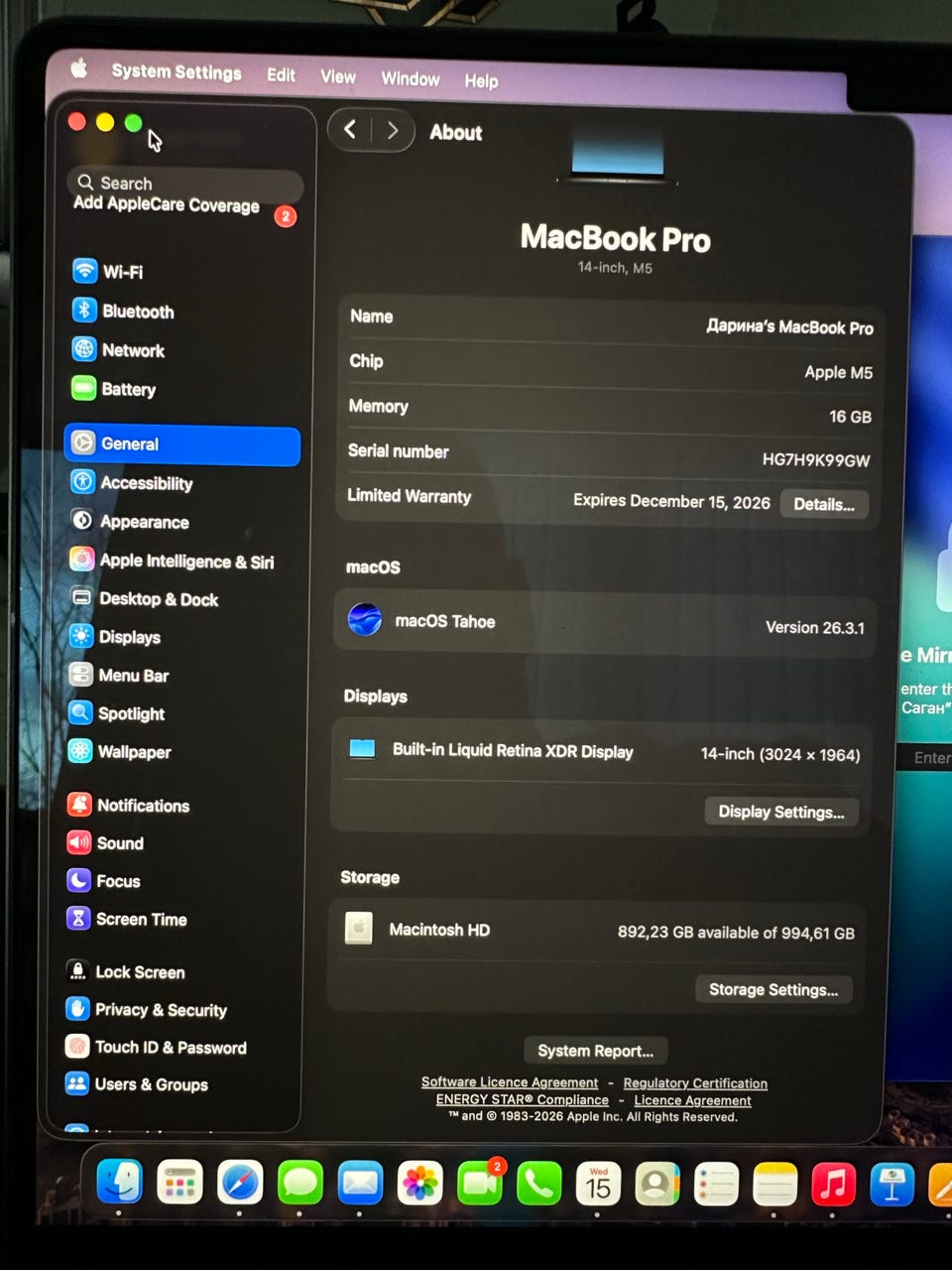Open Contacts from the Dock
This screenshot has width=952, height=1270.
click(x=656, y=1184)
